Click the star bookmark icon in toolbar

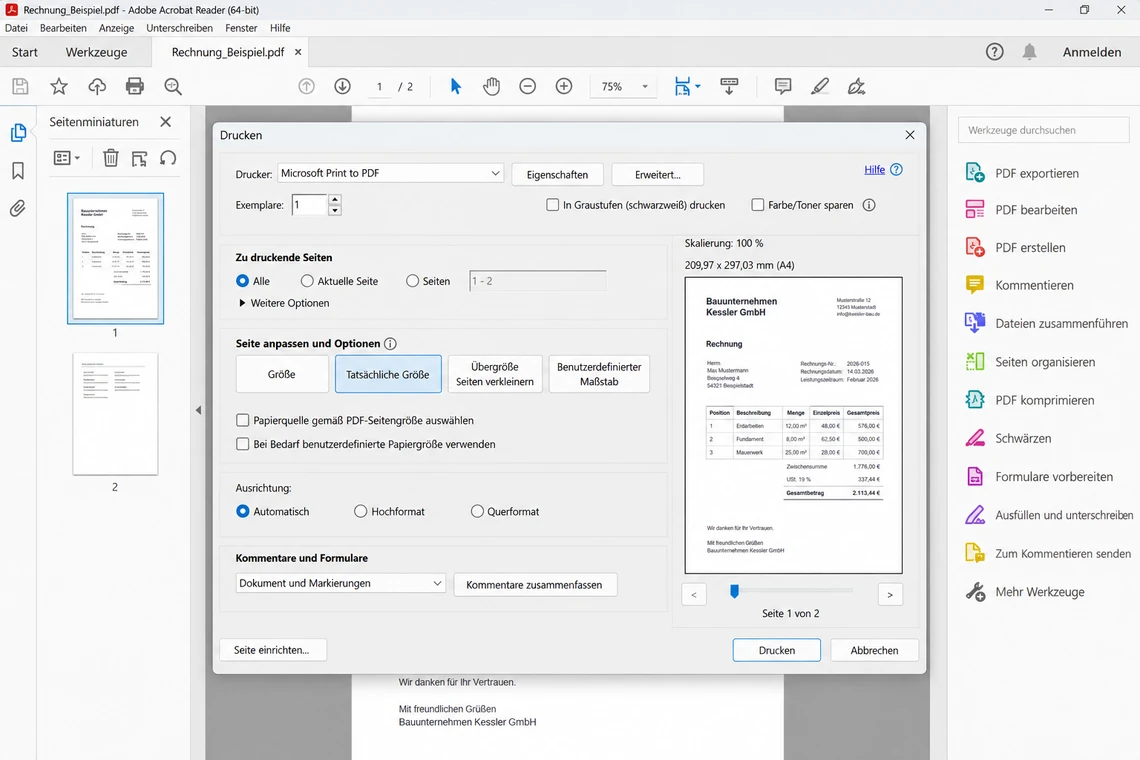point(59,87)
